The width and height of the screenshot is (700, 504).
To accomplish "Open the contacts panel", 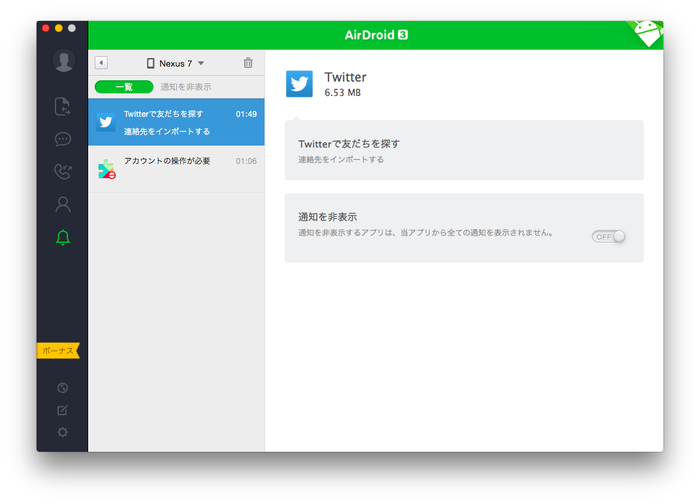I will 62,204.
